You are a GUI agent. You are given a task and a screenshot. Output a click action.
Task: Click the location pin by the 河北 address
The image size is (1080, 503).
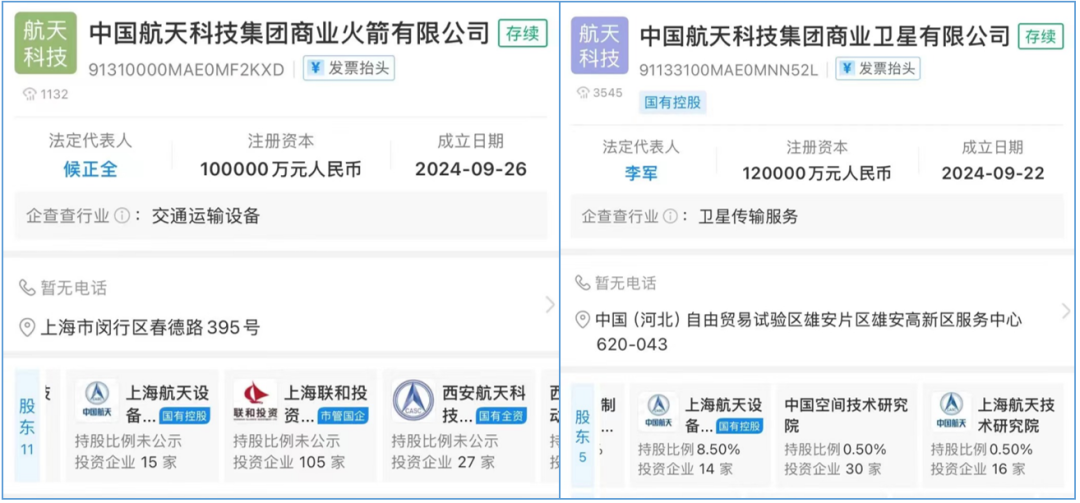[583, 320]
